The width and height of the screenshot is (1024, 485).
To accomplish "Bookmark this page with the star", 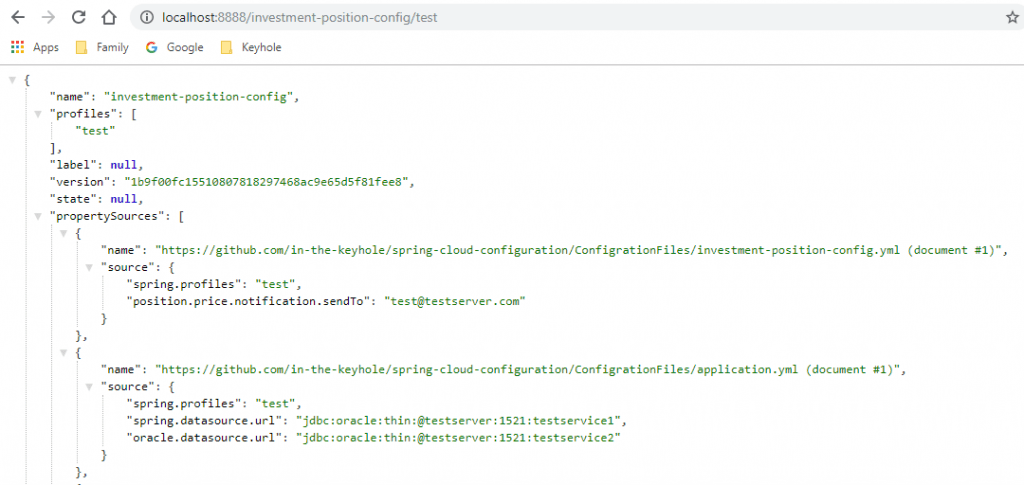I will 1011,18.
